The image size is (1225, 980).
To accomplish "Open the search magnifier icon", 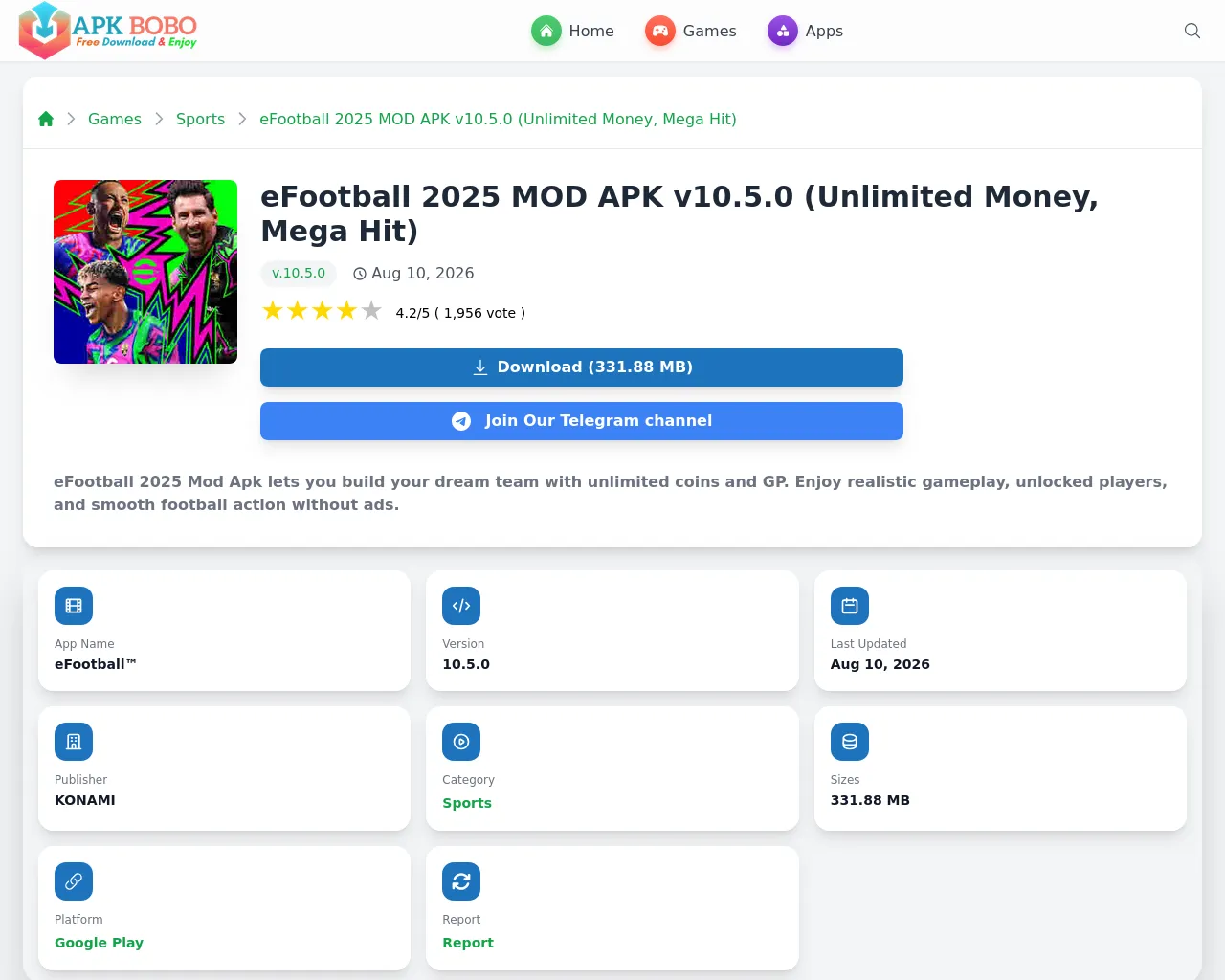I will (x=1192, y=31).
